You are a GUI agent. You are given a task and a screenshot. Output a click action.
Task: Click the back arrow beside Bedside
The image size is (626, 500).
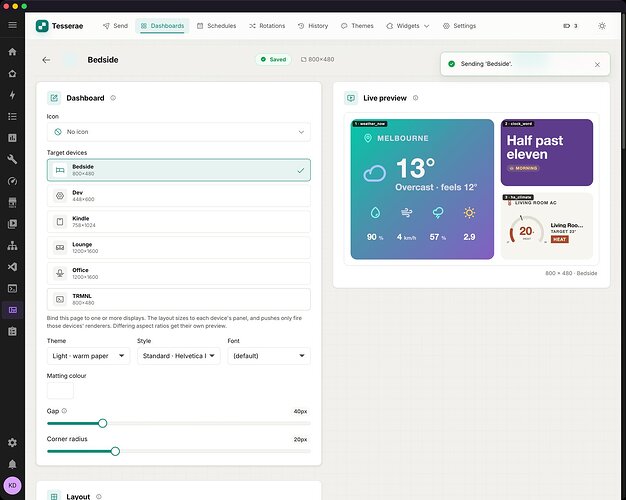(x=46, y=60)
